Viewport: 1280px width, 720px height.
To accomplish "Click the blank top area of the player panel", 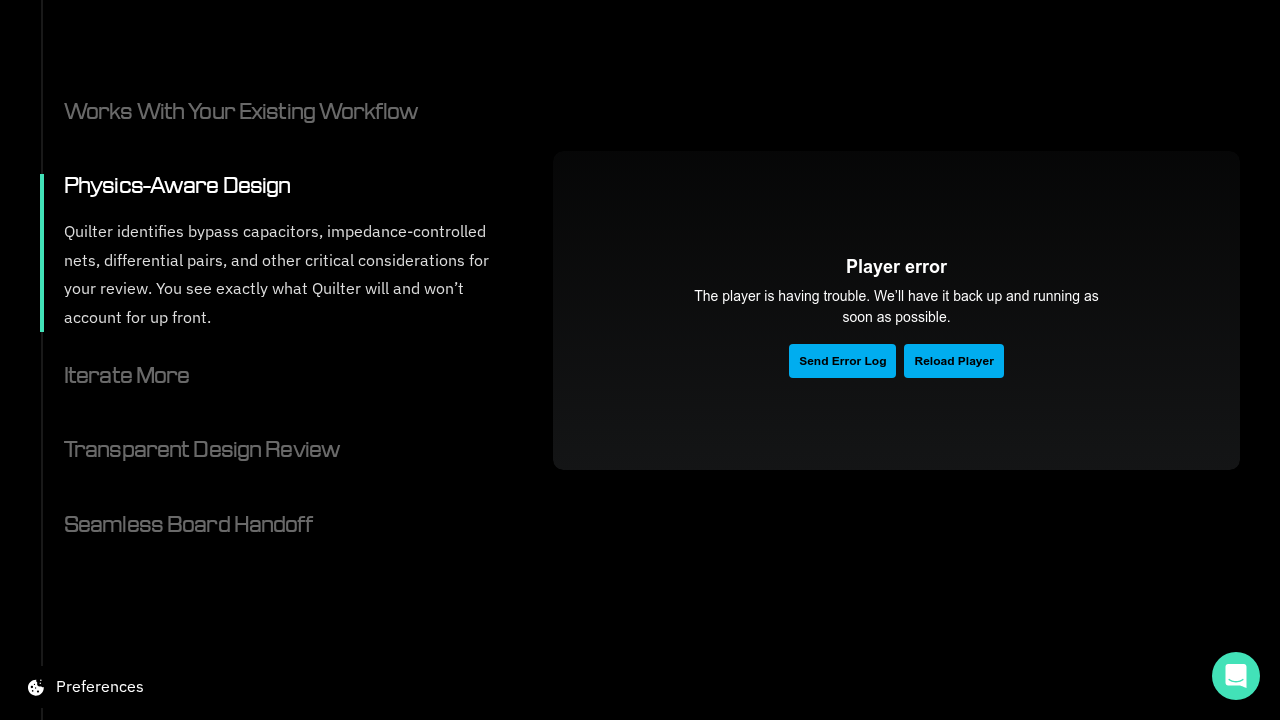I will 896,195.
